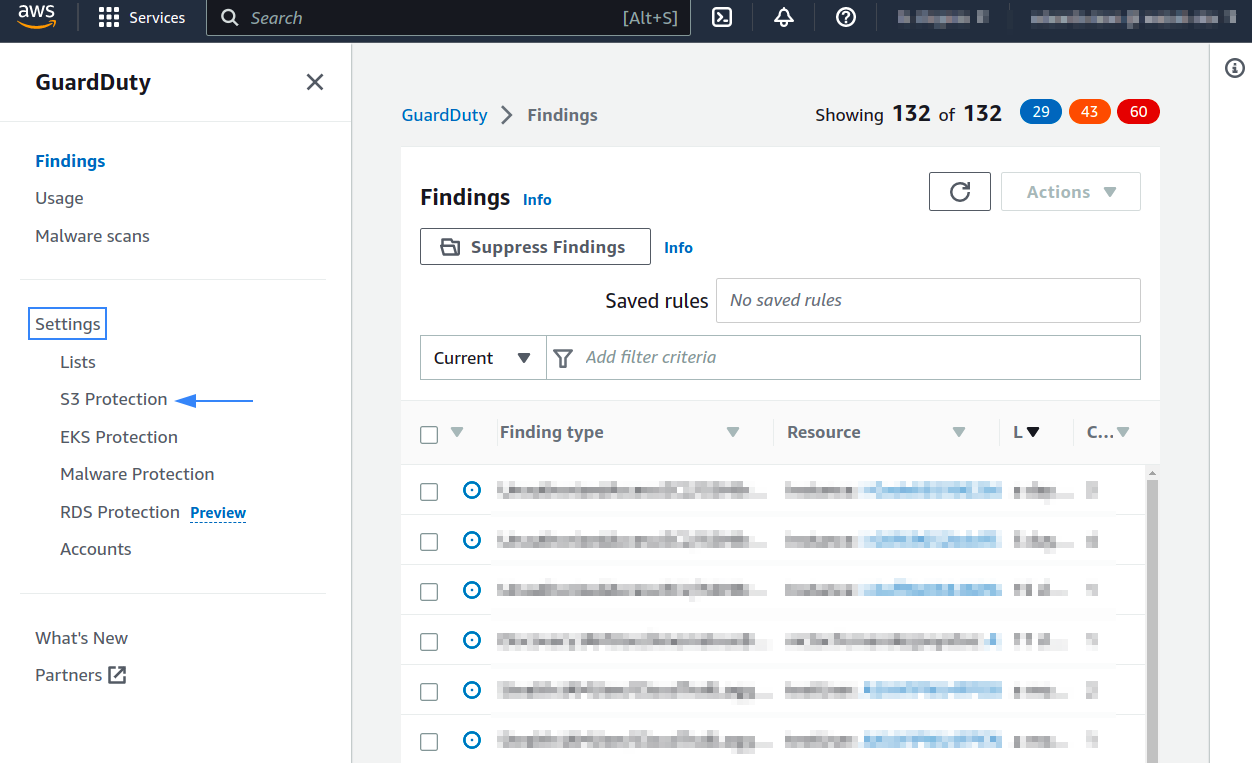Click the magnifier icon in search bar
The height and width of the screenshot is (763, 1252).
click(230, 18)
